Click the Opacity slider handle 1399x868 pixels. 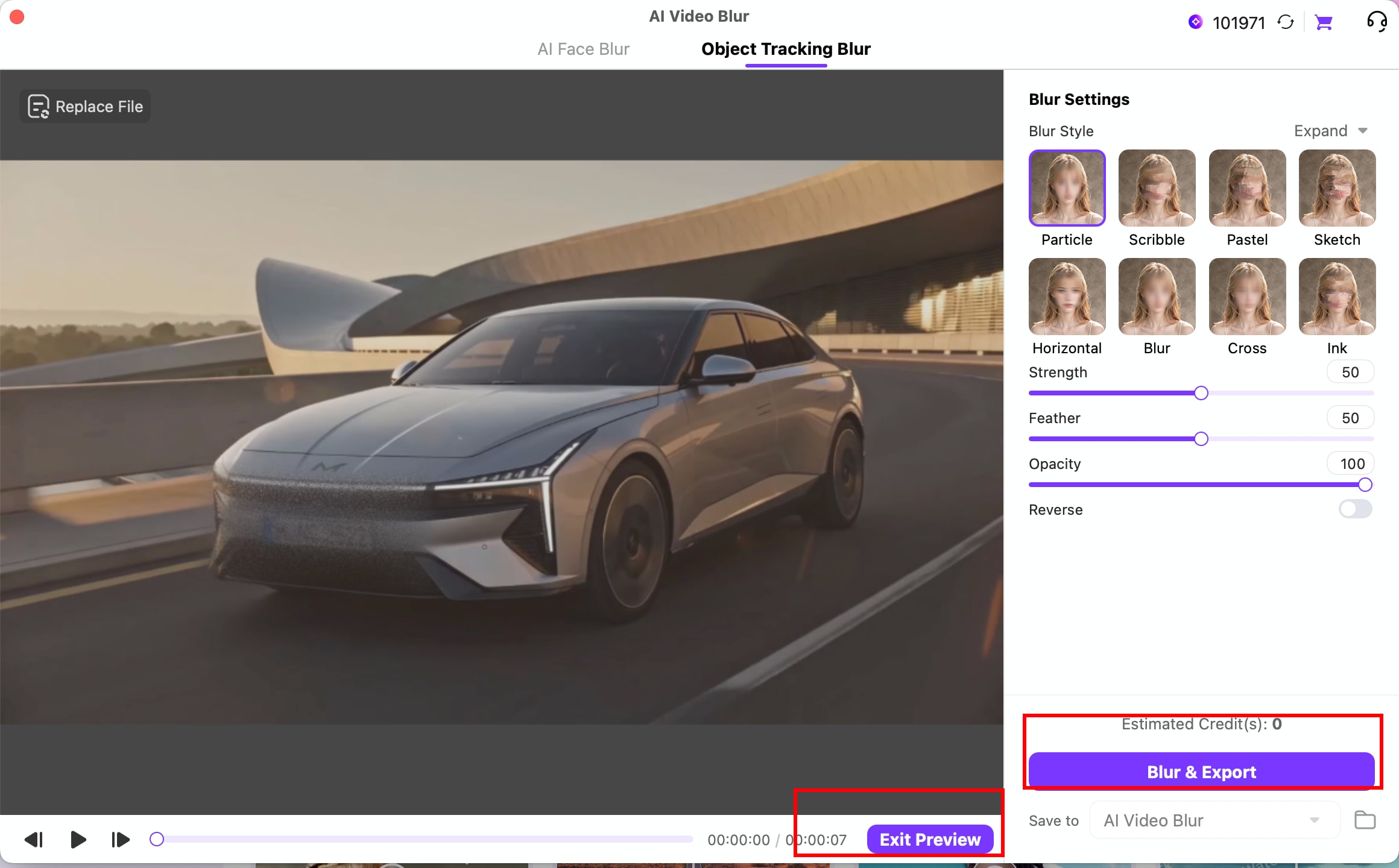[x=1365, y=485]
